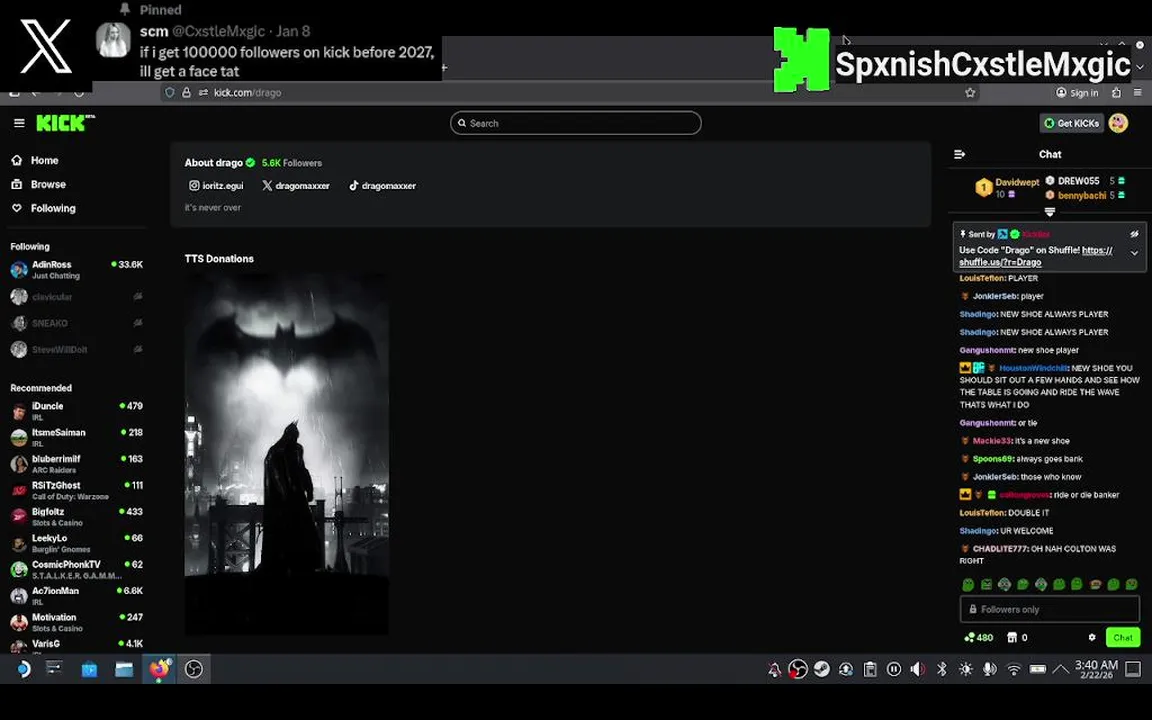Viewport: 1152px width, 720px height.
Task: Open the Firefox application menu
Action: coord(1137,93)
